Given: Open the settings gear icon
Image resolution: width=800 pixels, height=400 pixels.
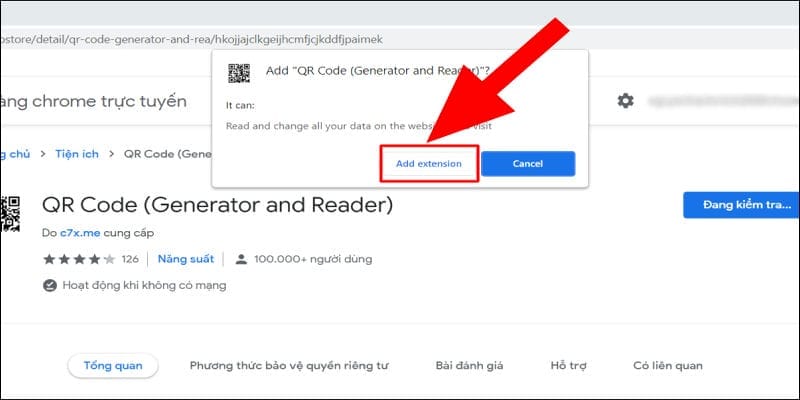Looking at the screenshot, I should [x=625, y=101].
